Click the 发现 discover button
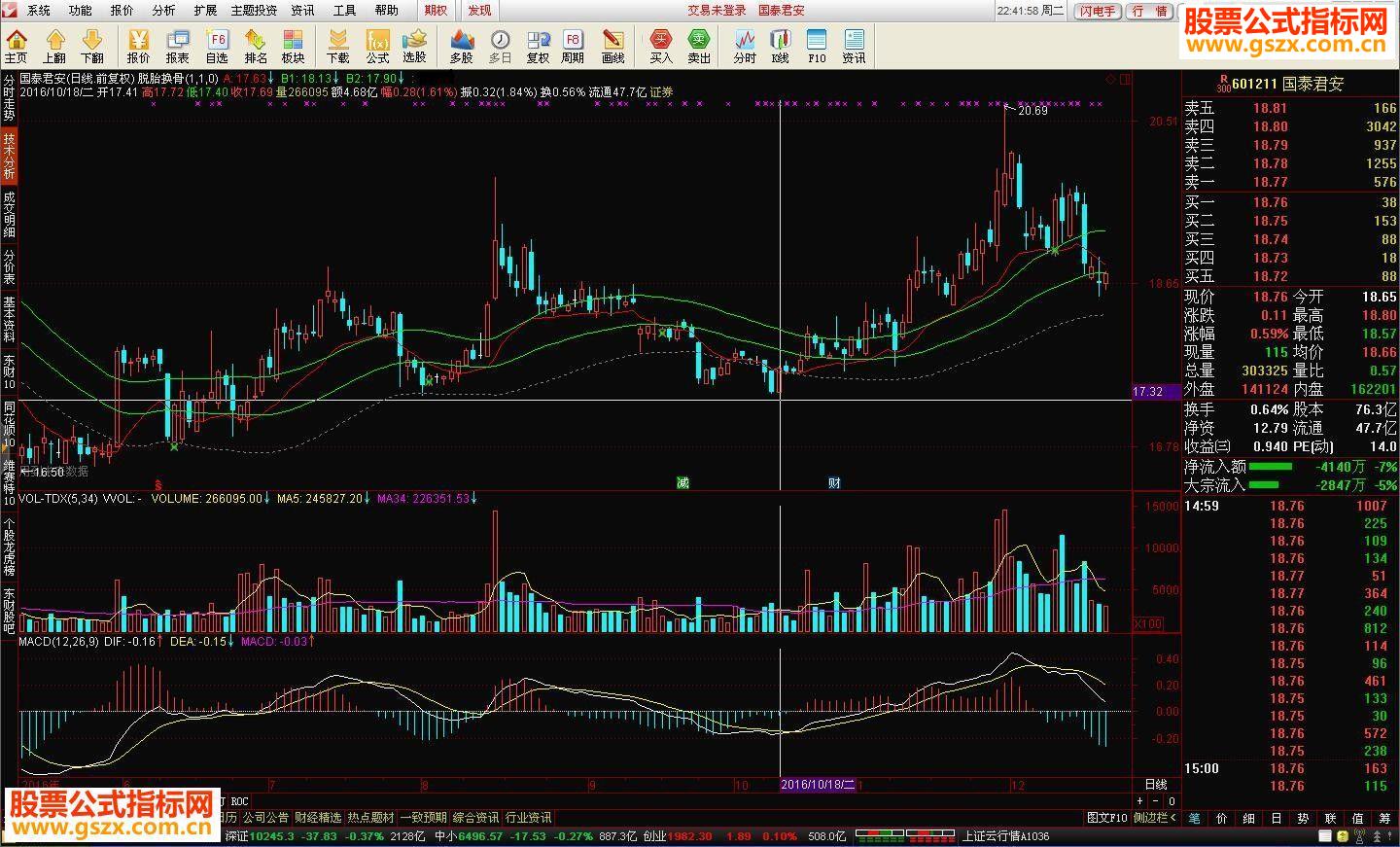1400x847 pixels. coord(479,11)
